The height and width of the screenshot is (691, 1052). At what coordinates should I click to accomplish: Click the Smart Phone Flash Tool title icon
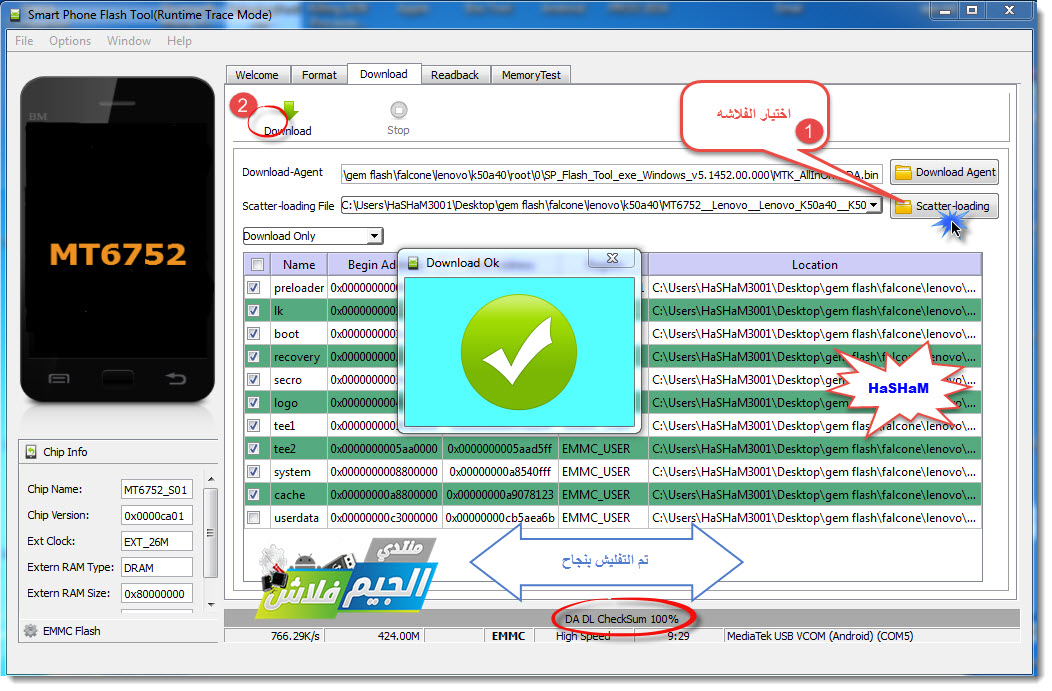15,14
